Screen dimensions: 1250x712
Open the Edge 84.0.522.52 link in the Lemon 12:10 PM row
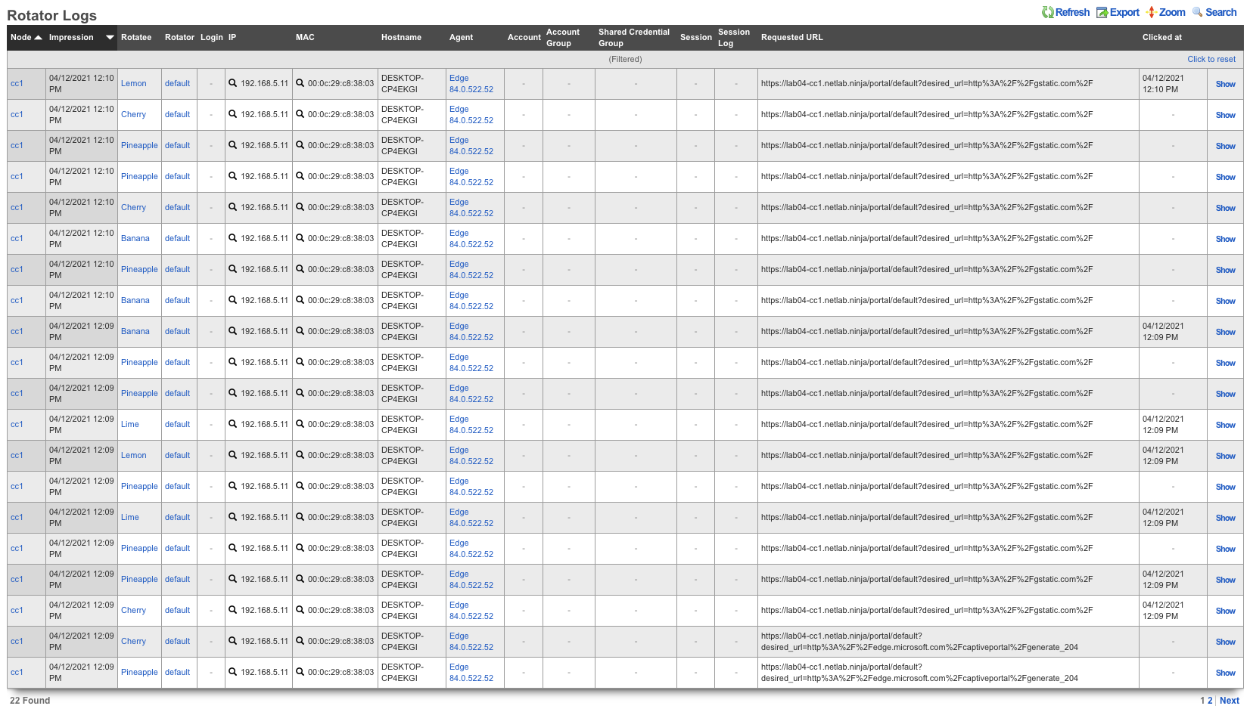(471, 84)
